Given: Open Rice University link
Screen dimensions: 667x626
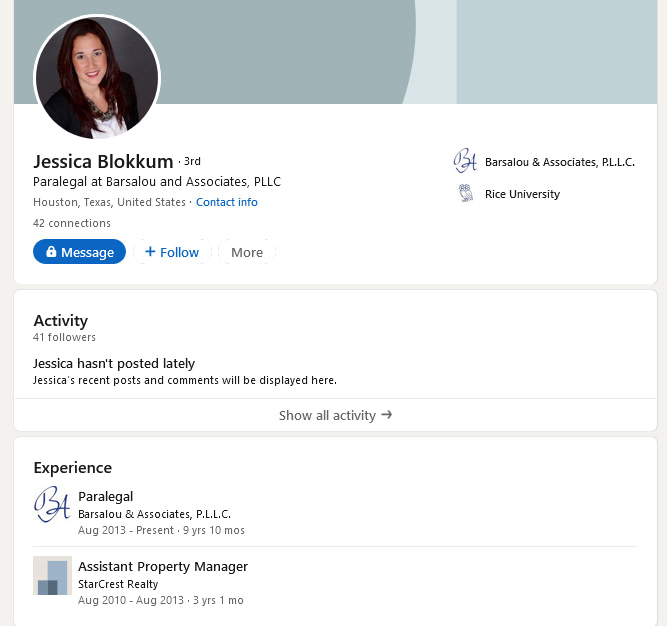Looking at the screenshot, I should click(522, 194).
